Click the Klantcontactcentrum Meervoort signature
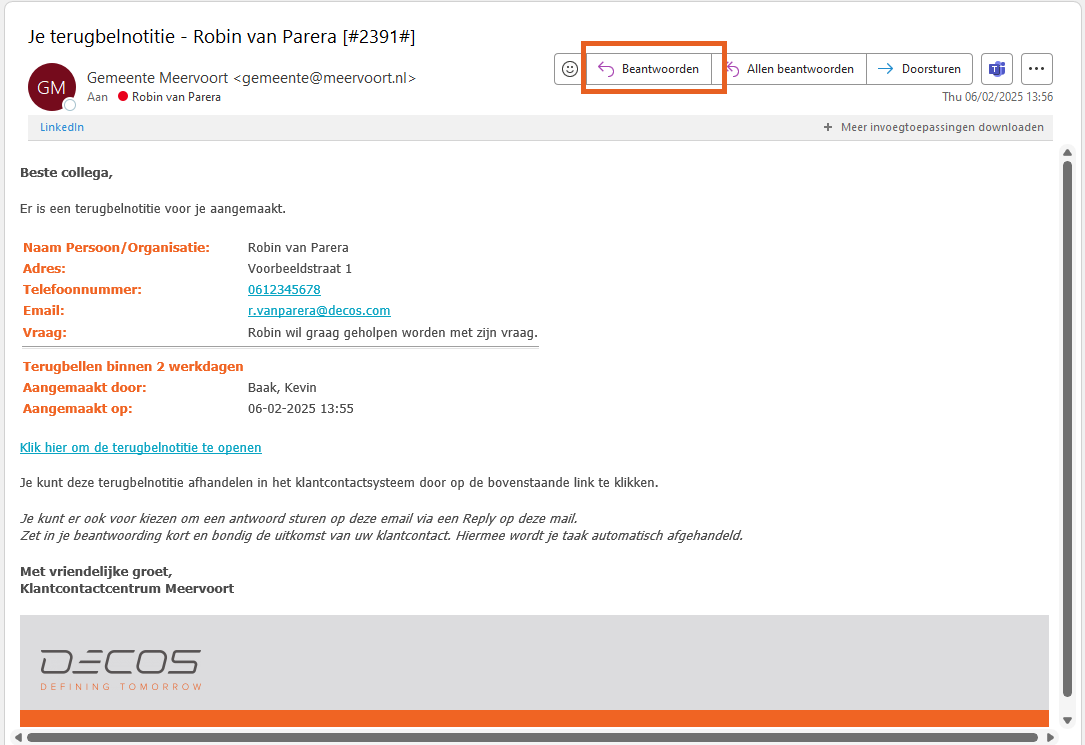The height and width of the screenshot is (745, 1085). 127,589
